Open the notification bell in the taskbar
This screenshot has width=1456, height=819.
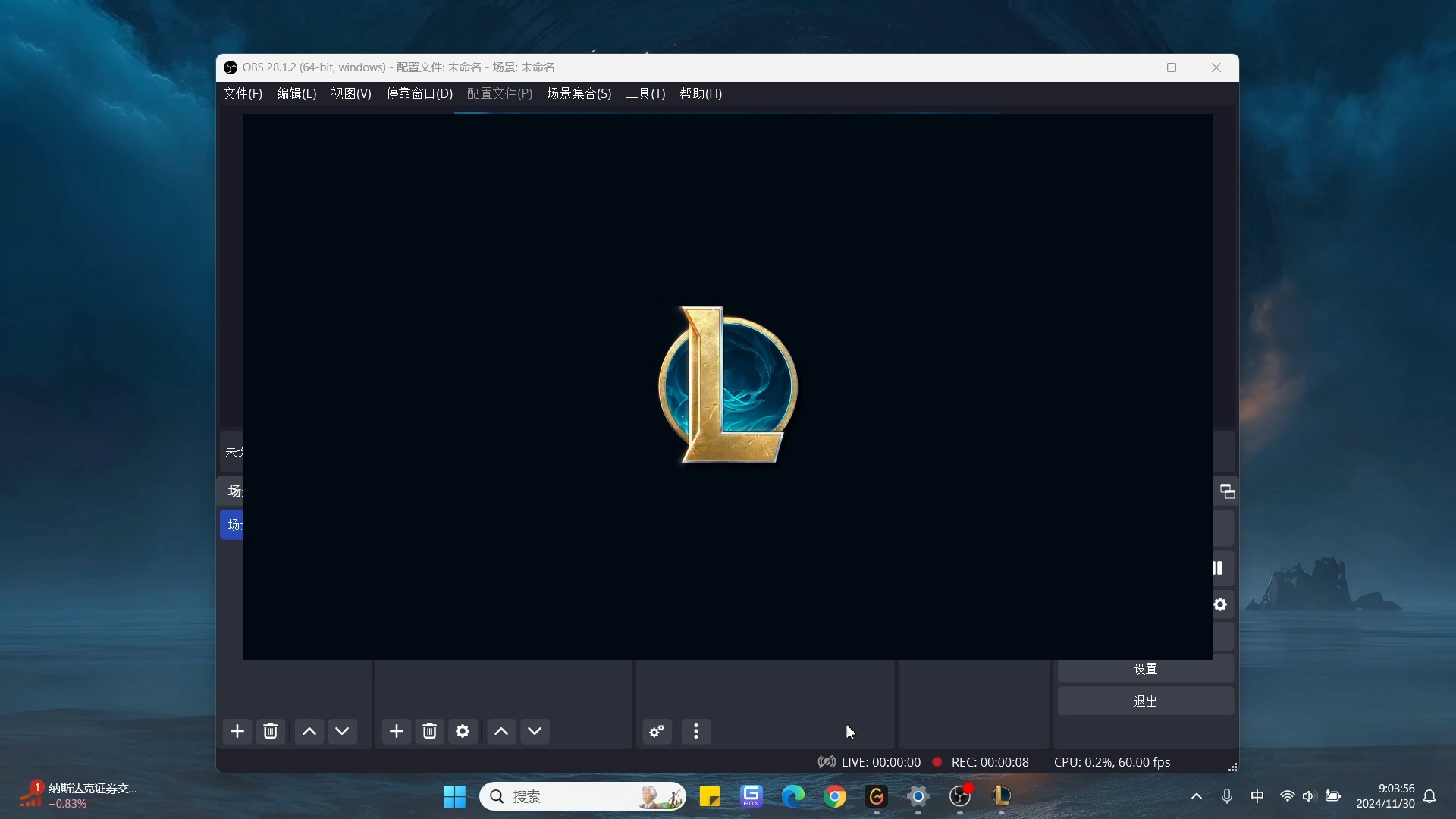click(x=1430, y=796)
